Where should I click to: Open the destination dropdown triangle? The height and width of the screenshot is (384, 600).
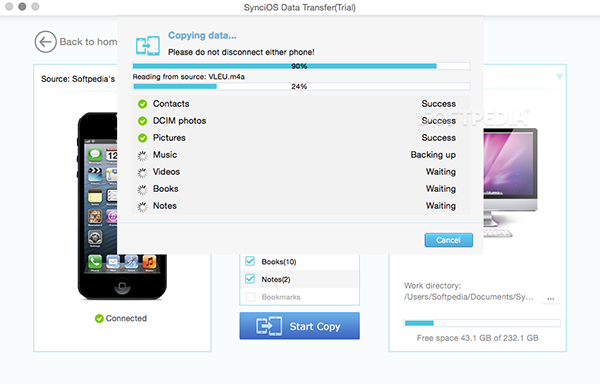559,77
